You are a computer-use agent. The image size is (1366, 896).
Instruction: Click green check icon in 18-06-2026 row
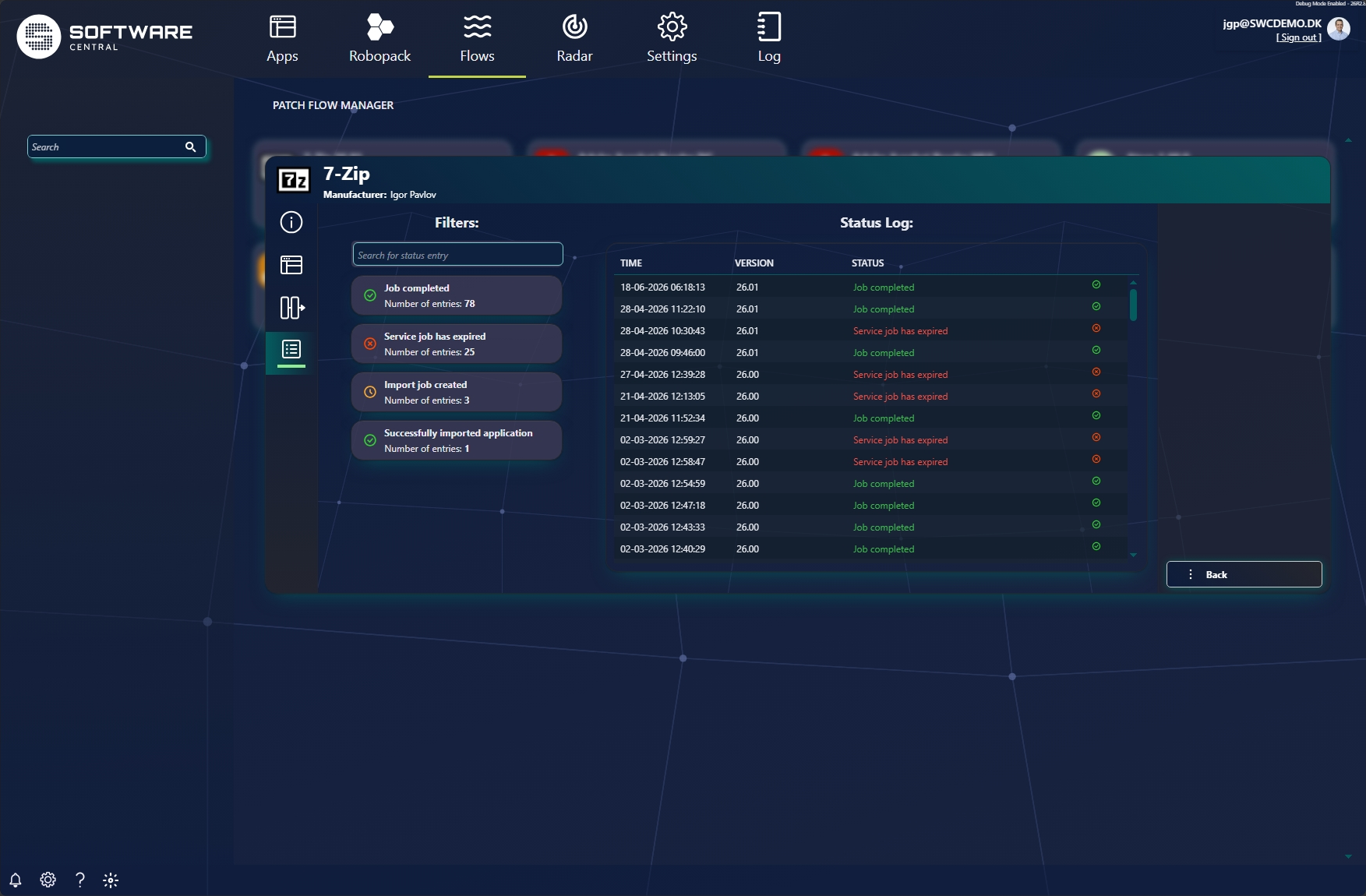pyautogui.click(x=1096, y=284)
